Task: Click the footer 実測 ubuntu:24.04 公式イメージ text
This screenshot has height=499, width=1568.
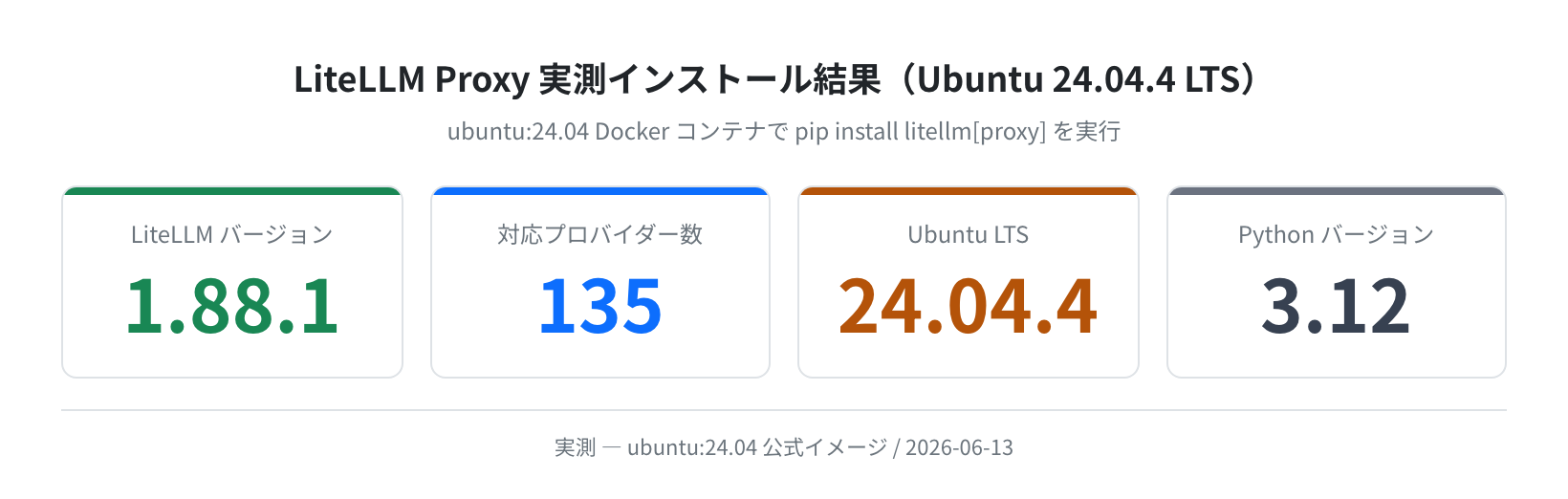Action: point(721,447)
